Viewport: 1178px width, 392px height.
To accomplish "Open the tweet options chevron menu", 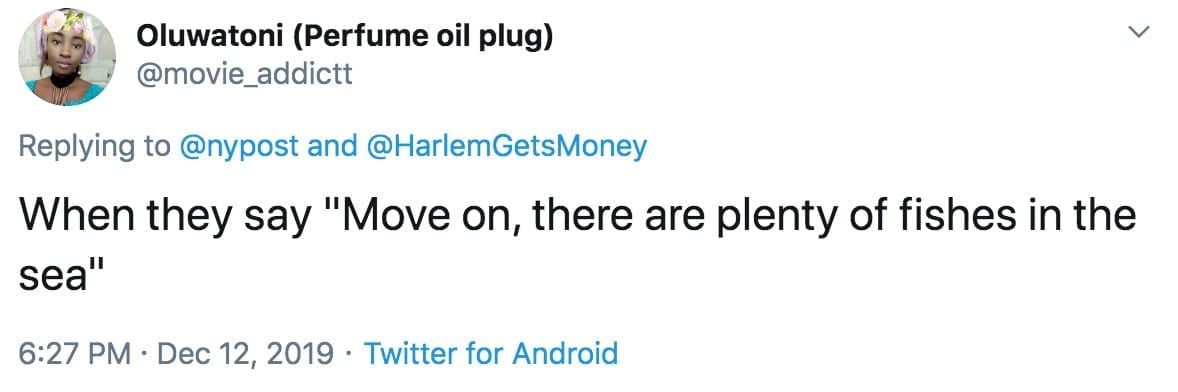I will [x=1140, y=33].
